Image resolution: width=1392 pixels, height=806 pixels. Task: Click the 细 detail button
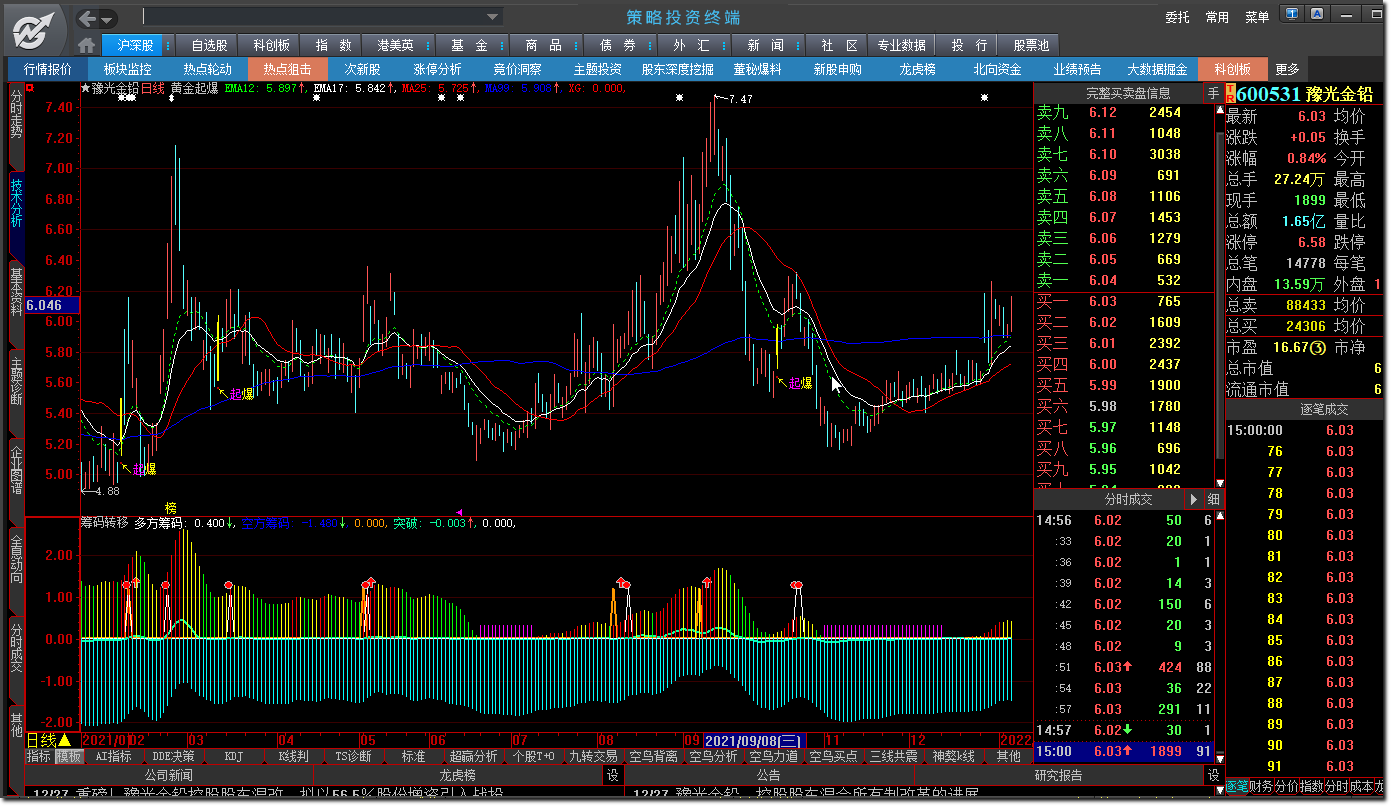1213,499
